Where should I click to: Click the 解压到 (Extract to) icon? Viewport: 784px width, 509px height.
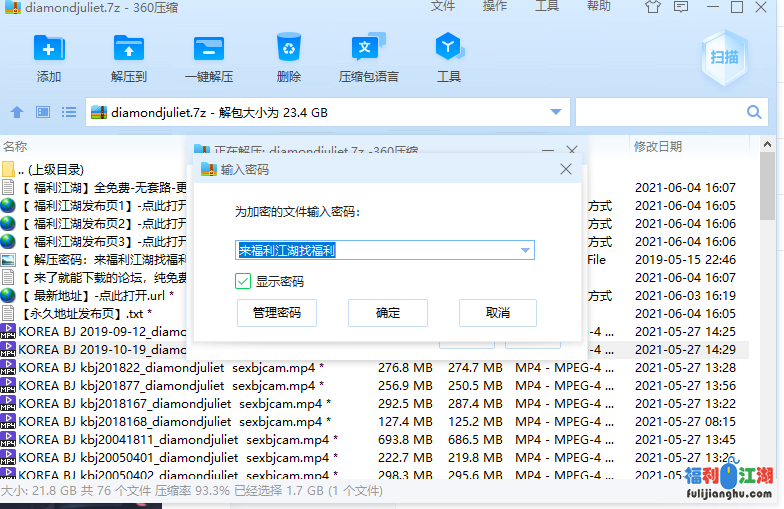[129, 48]
